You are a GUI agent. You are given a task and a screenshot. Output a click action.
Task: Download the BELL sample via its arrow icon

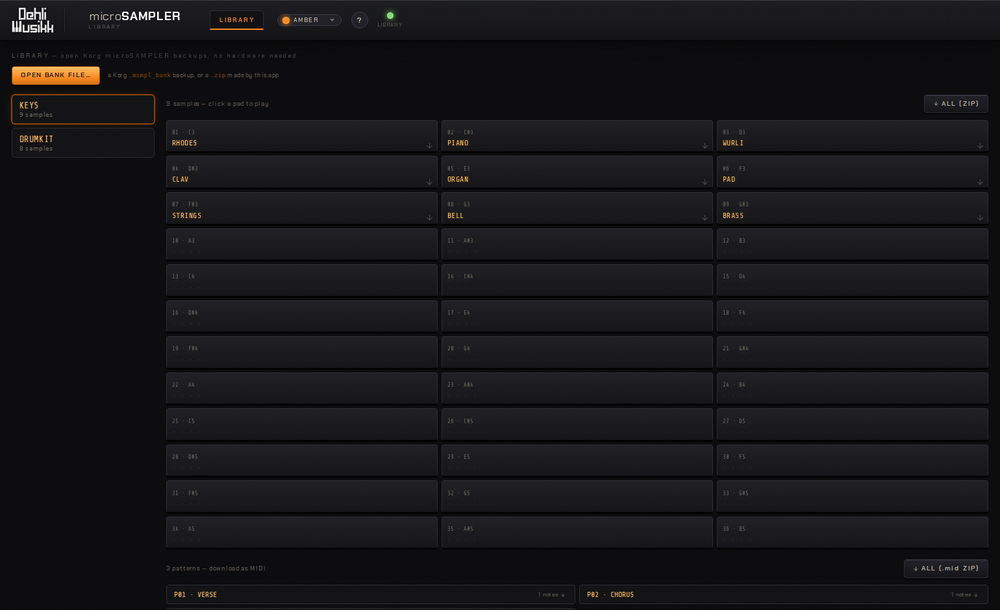coord(705,218)
